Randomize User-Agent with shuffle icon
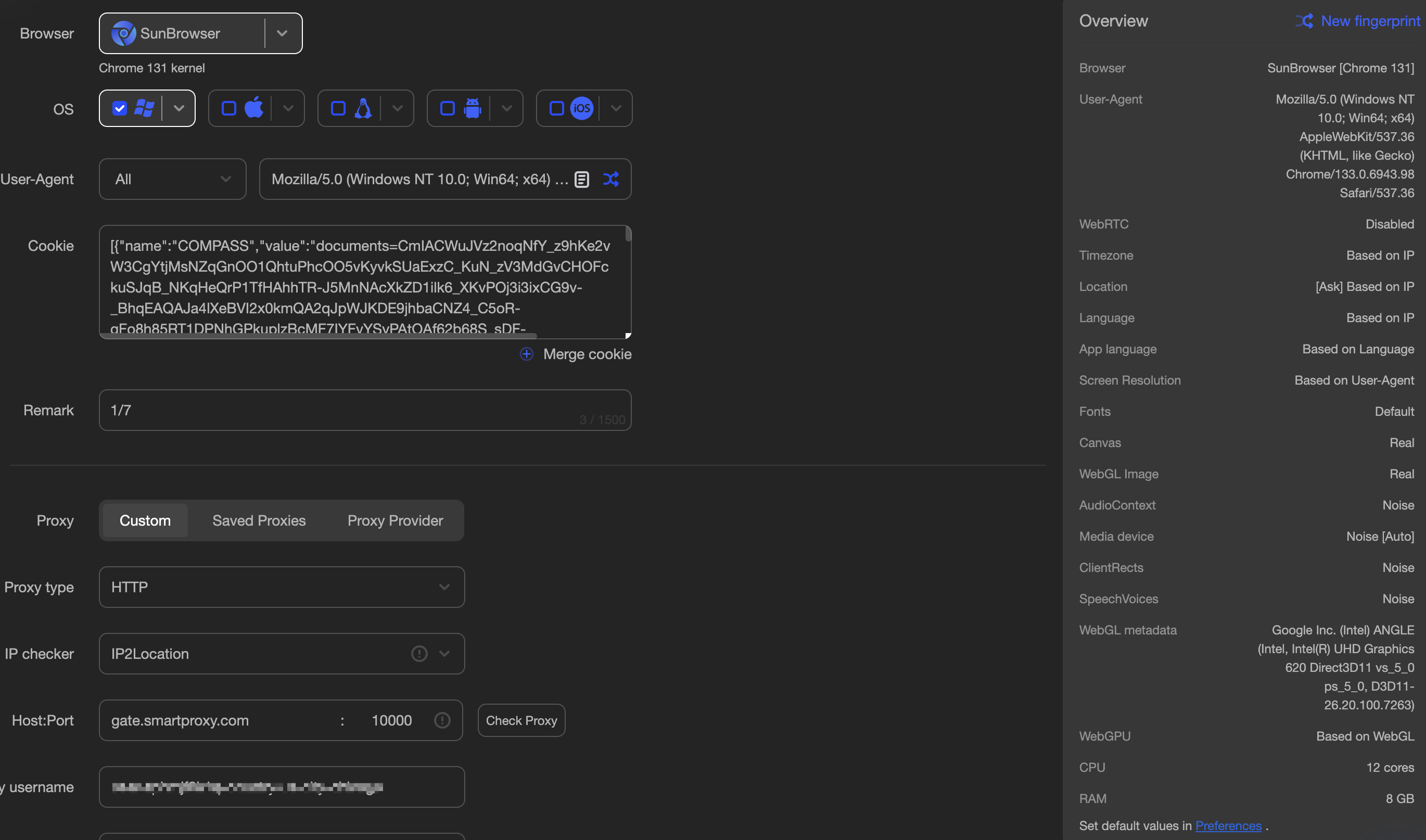The width and height of the screenshot is (1426, 840). coord(610,180)
